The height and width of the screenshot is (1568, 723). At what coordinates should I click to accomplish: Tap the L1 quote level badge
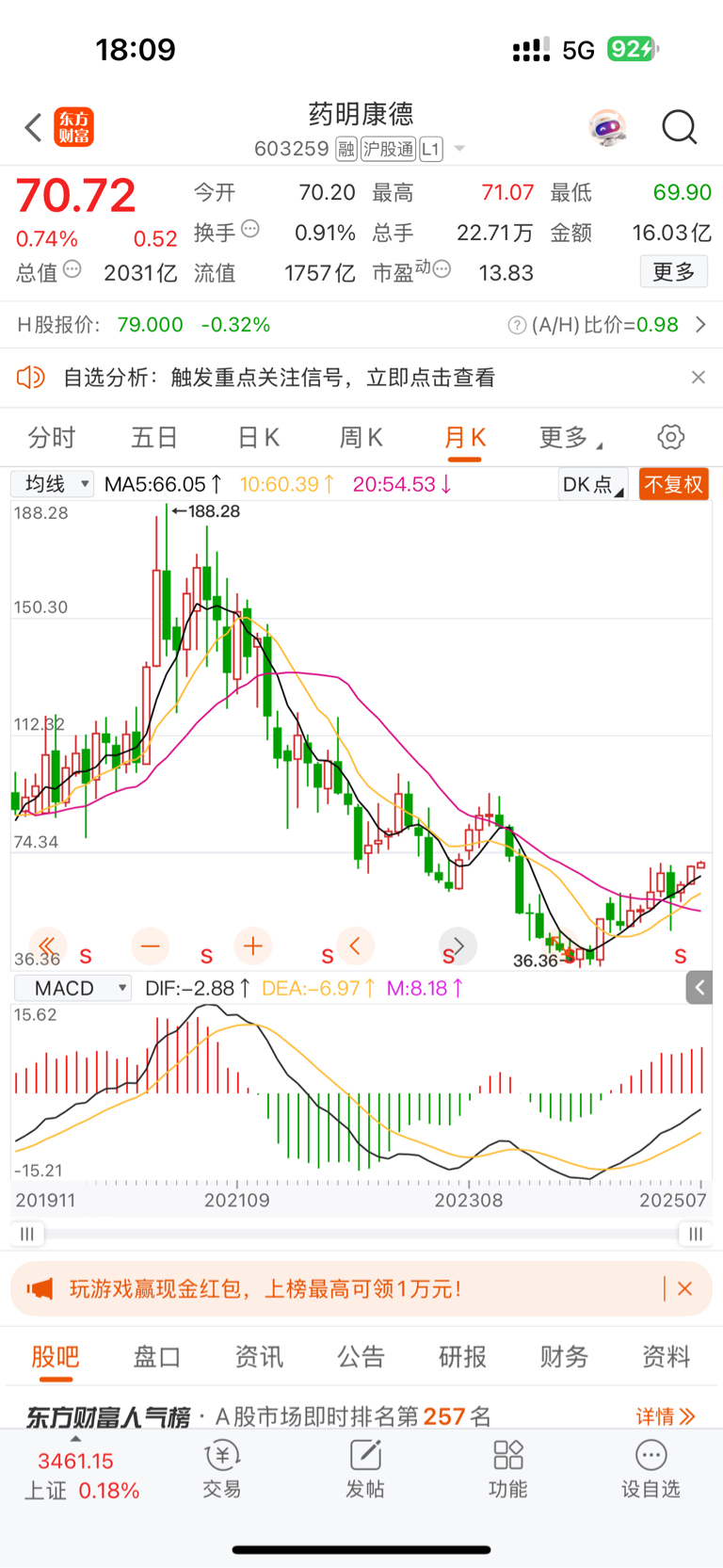point(430,149)
